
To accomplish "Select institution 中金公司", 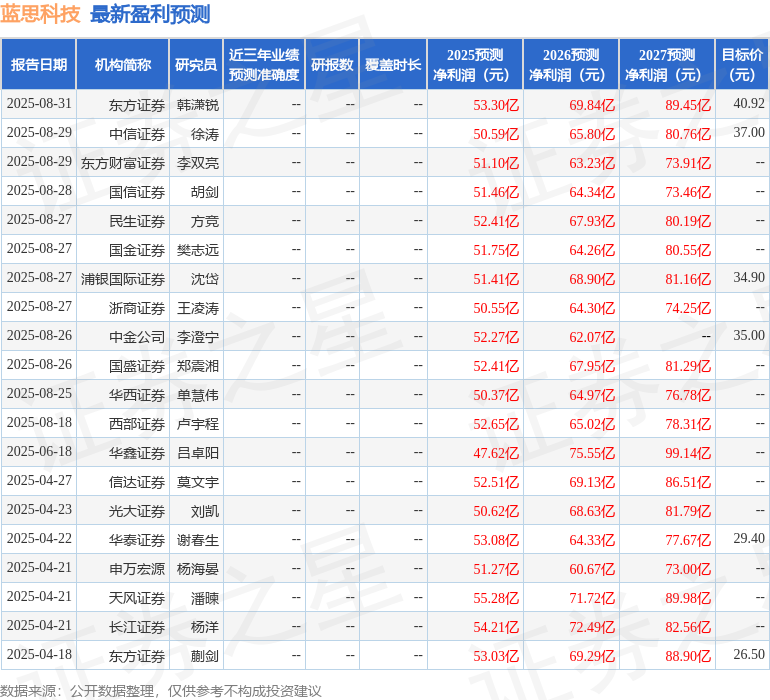I will pyautogui.click(x=137, y=337).
